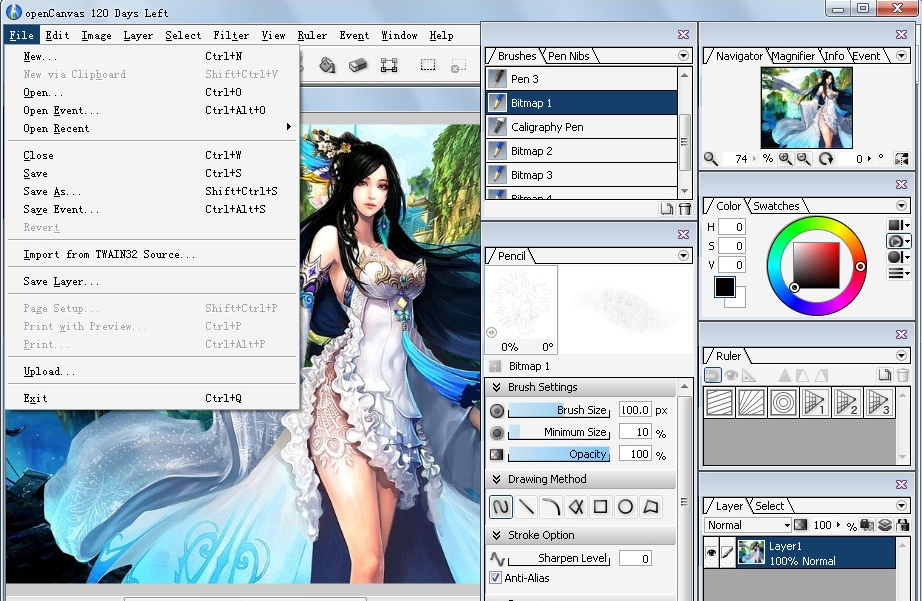Switch to the Magnifier tab

coord(793,56)
